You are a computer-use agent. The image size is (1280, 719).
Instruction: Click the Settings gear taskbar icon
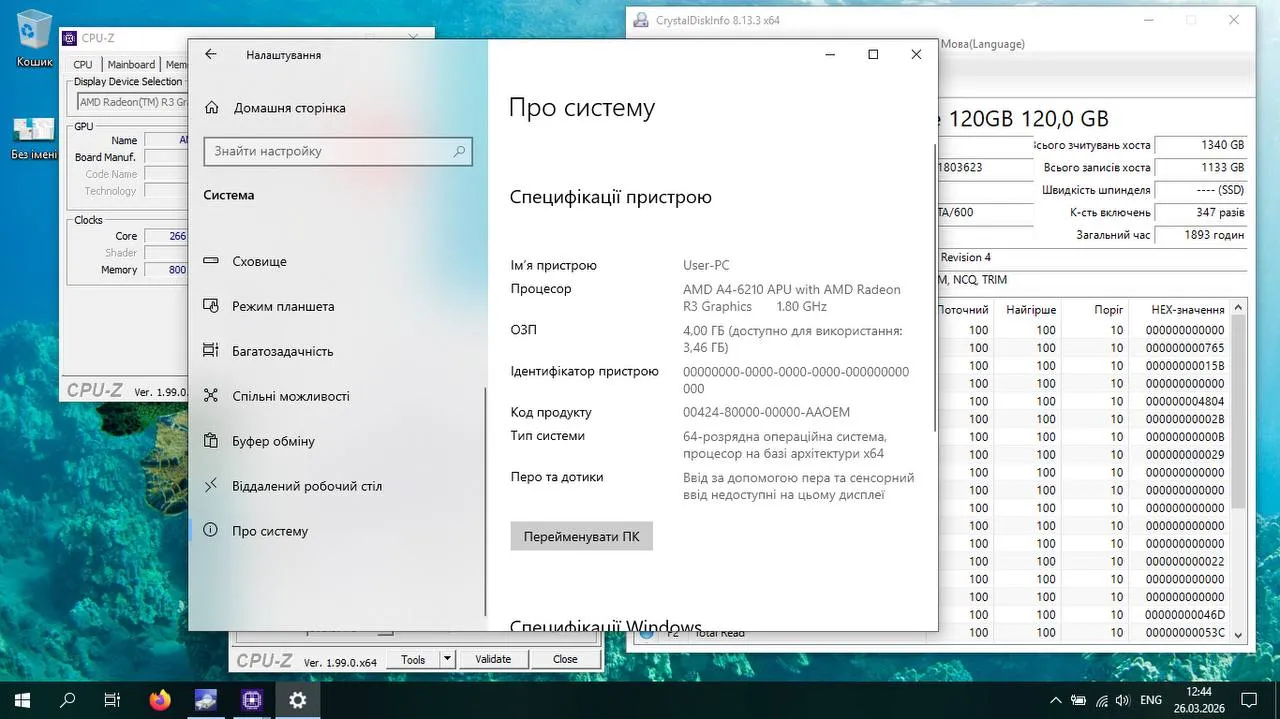297,700
